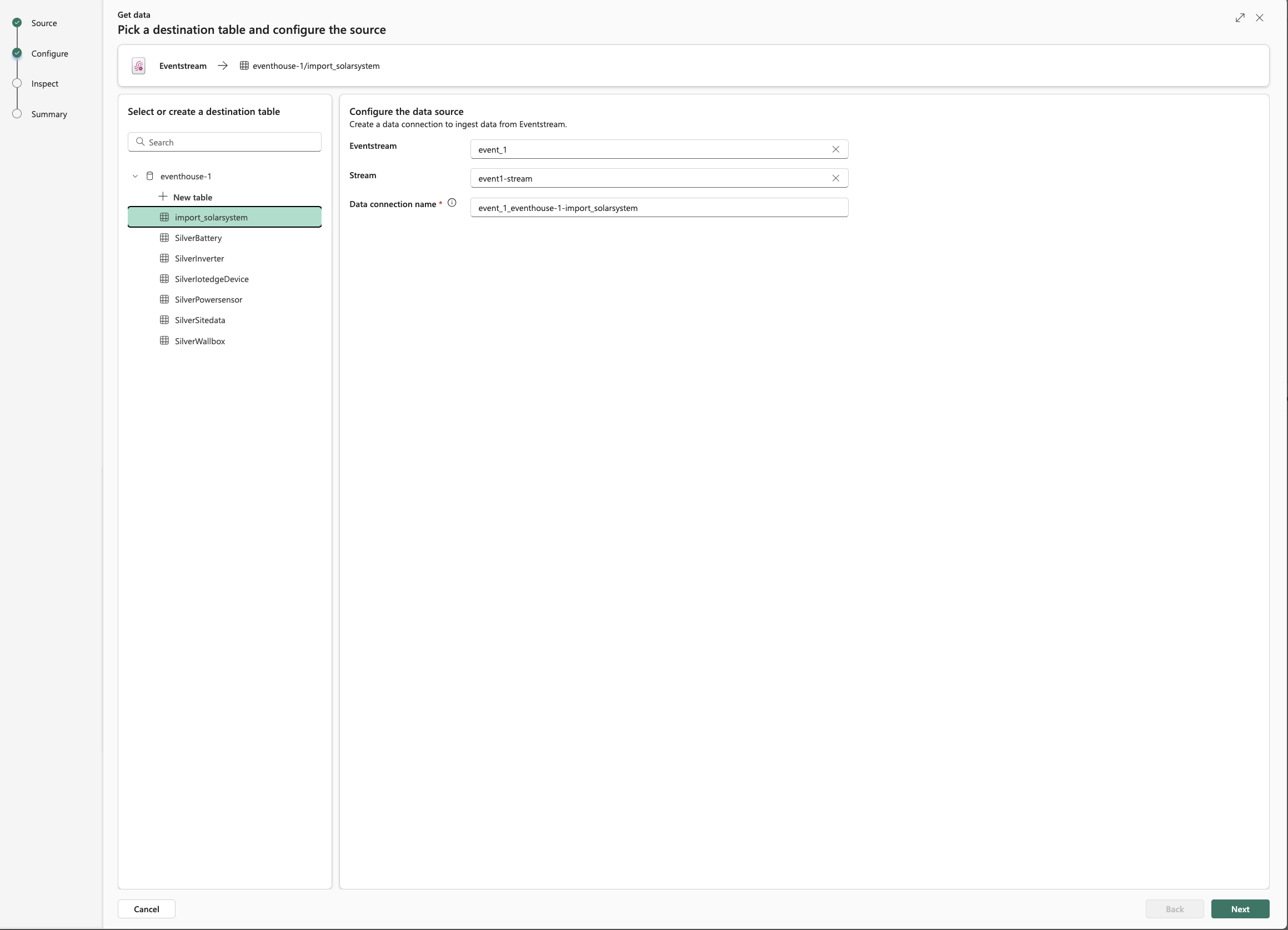Click the Data connection name text field

point(659,208)
